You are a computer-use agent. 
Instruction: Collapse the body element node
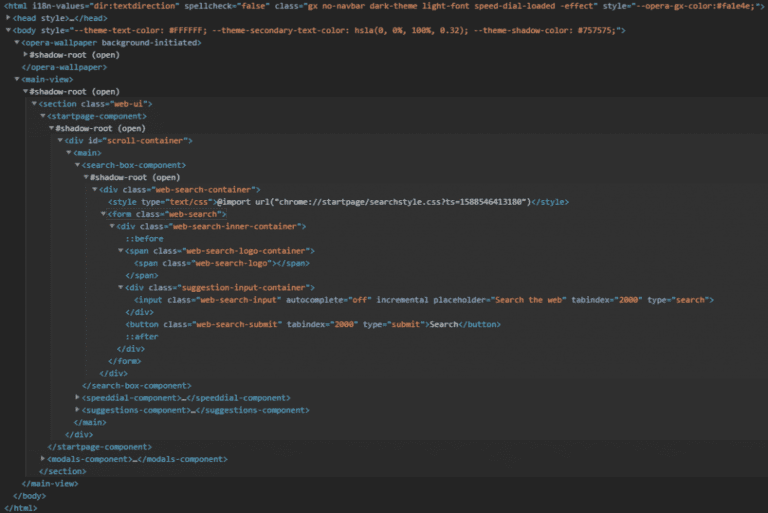pos(9,31)
